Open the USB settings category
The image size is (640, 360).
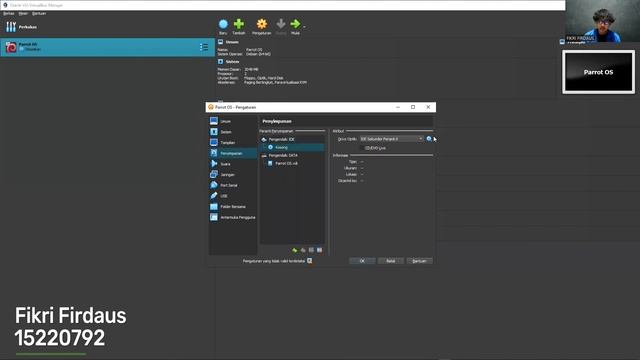(233, 196)
